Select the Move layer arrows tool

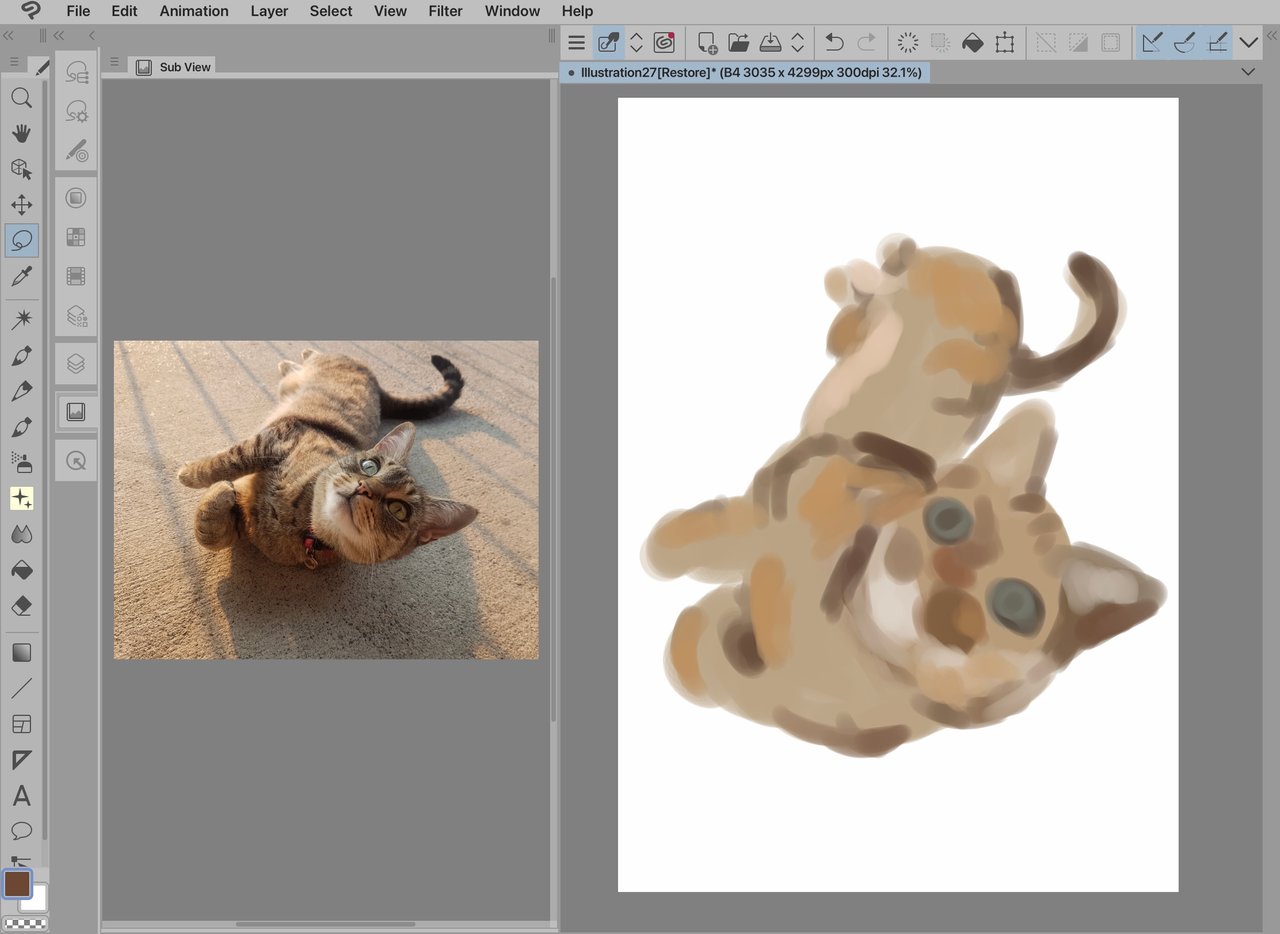coord(21,206)
